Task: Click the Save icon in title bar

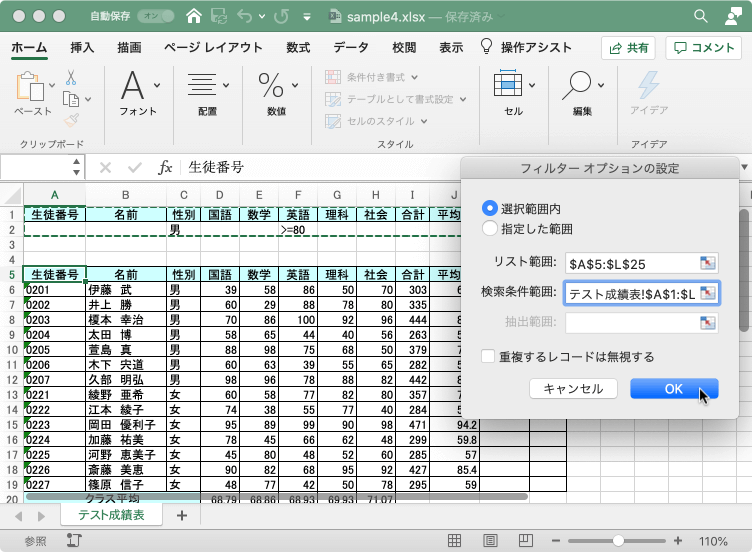Action: (219, 16)
